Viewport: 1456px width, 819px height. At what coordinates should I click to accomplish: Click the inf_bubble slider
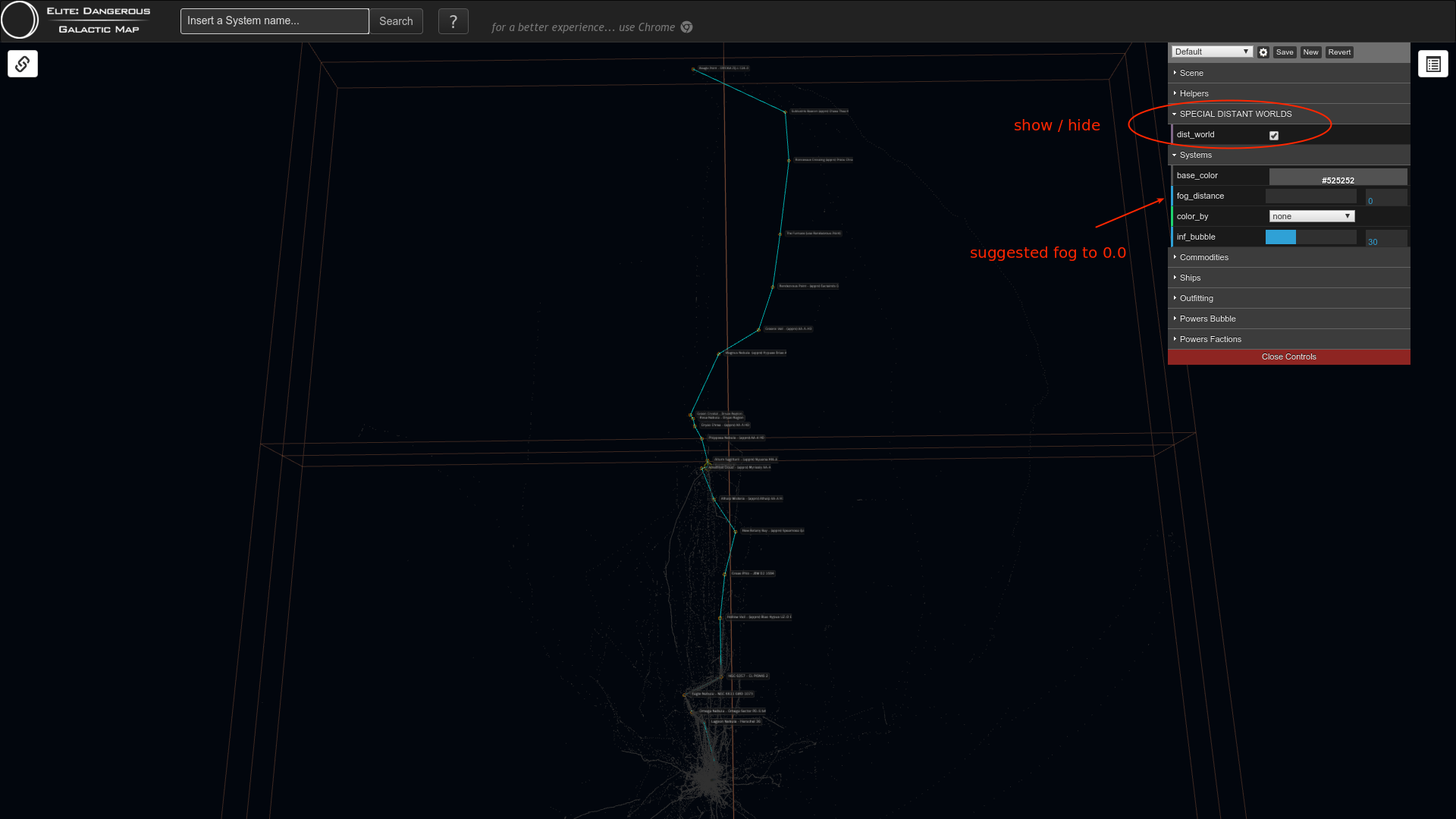pos(1311,237)
